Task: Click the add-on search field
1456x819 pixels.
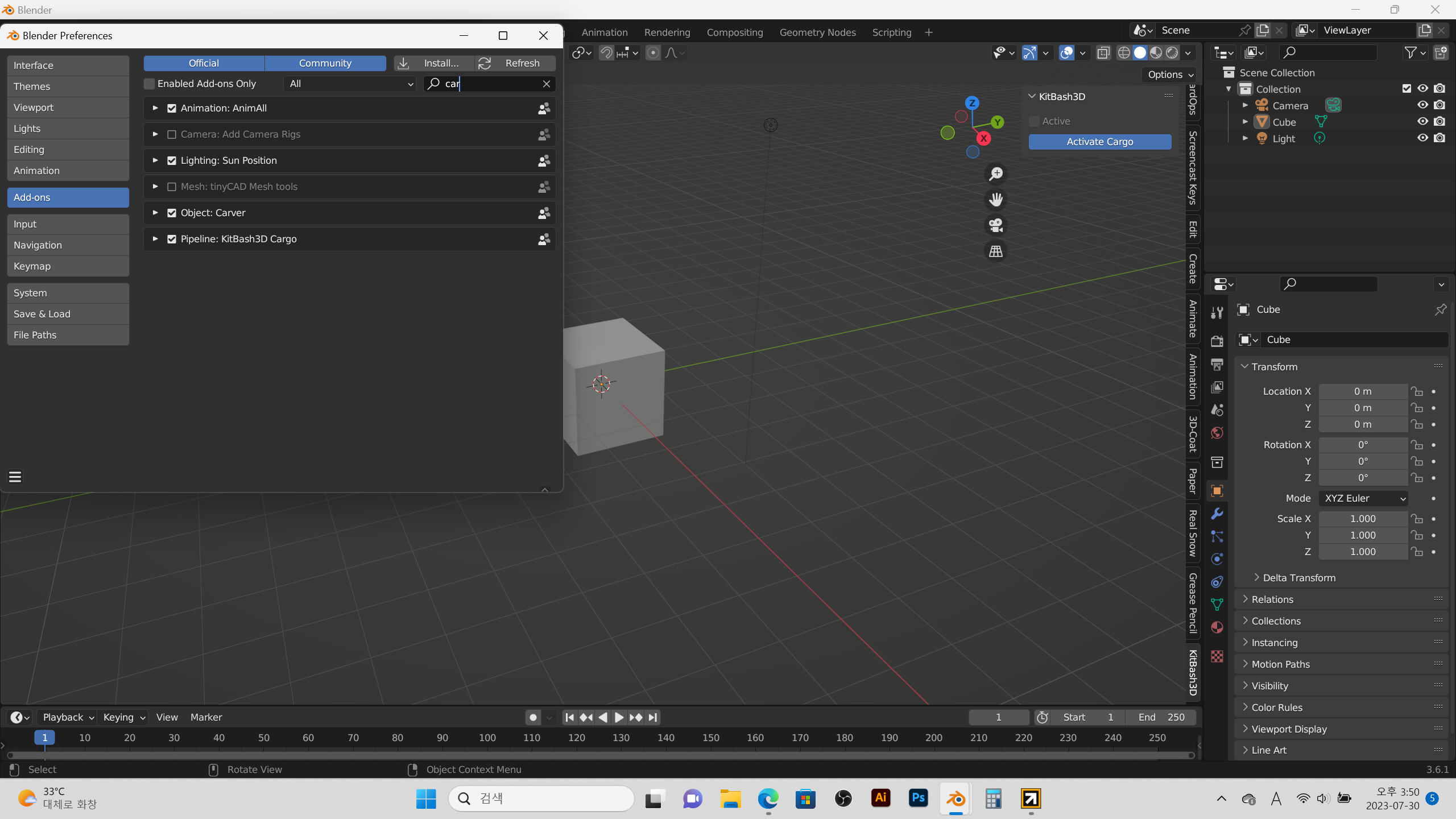Action: [x=490, y=84]
